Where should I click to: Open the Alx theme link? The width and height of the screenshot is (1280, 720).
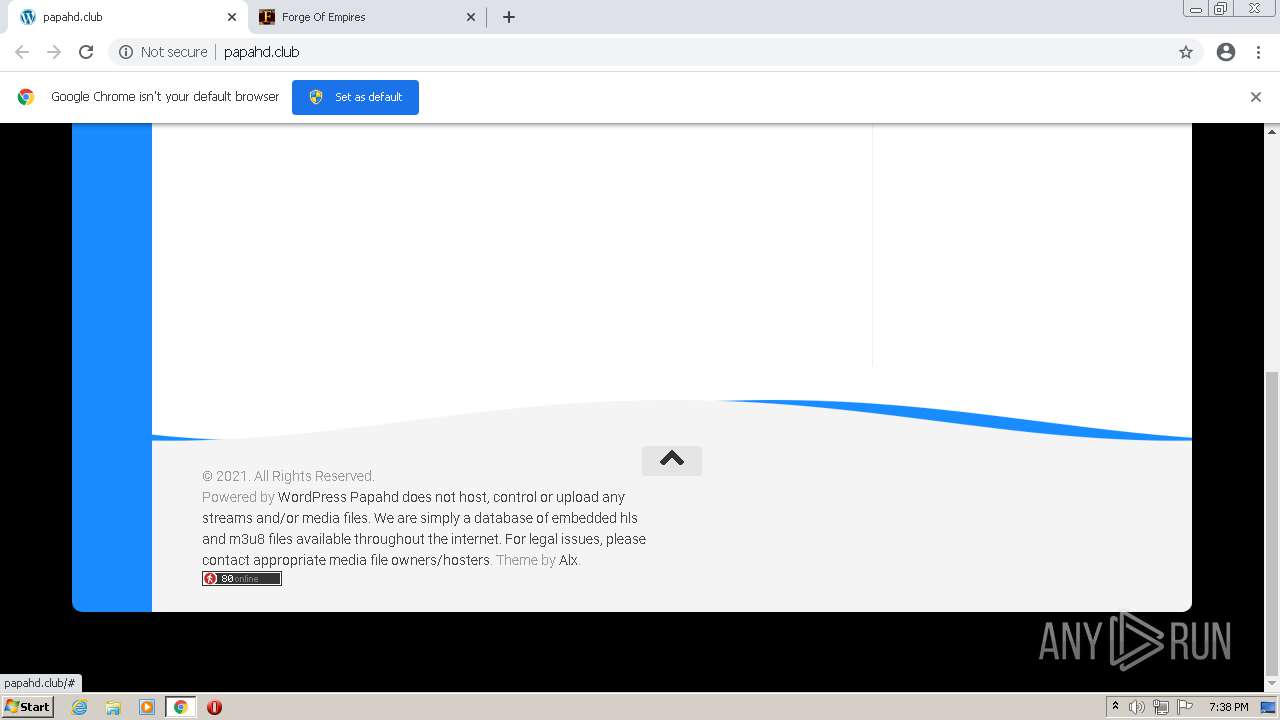tap(568, 560)
